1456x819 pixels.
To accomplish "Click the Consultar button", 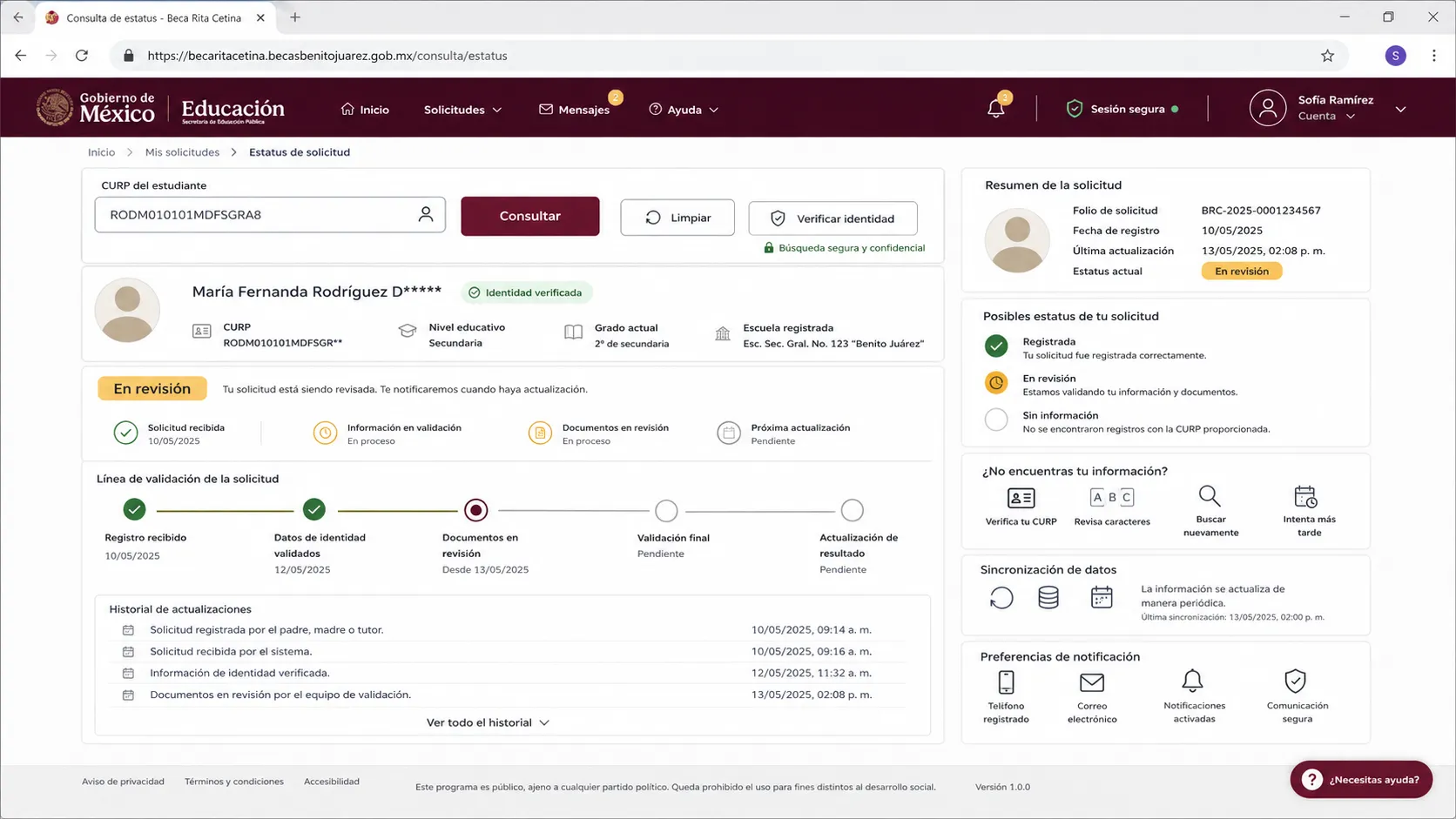I will coord(529,216).
